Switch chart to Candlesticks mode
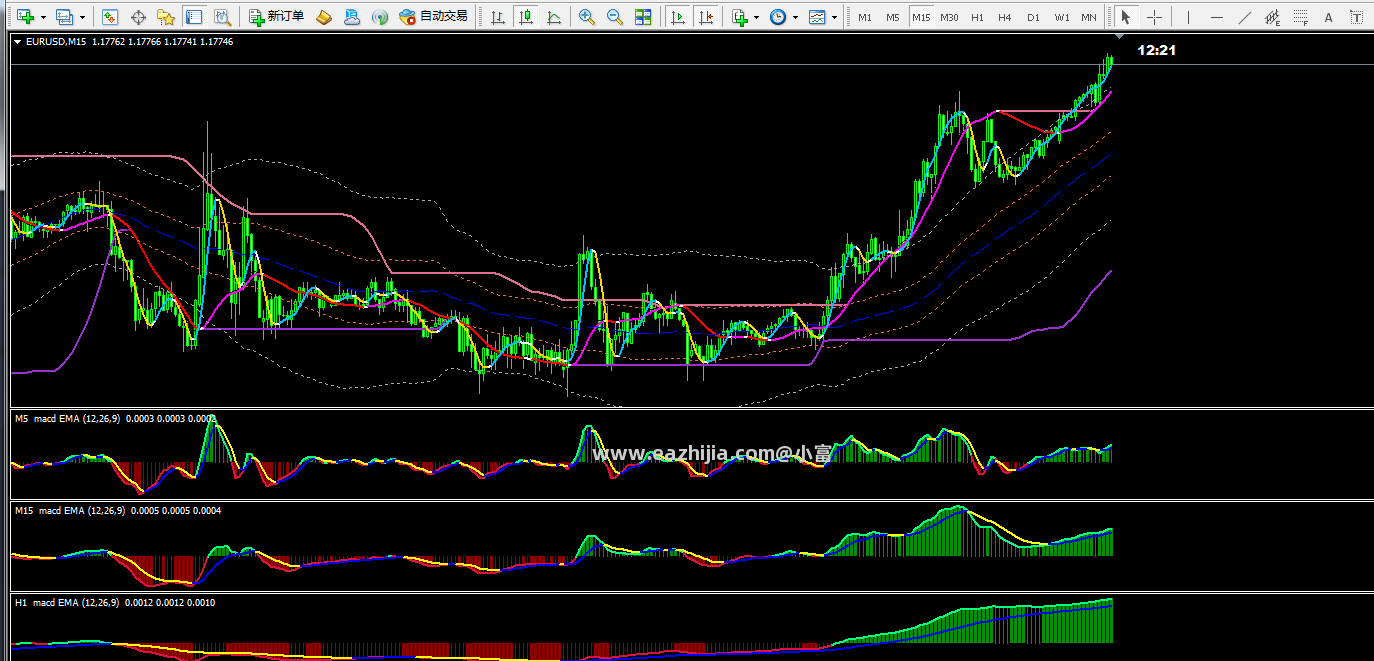 pos(525,17)
